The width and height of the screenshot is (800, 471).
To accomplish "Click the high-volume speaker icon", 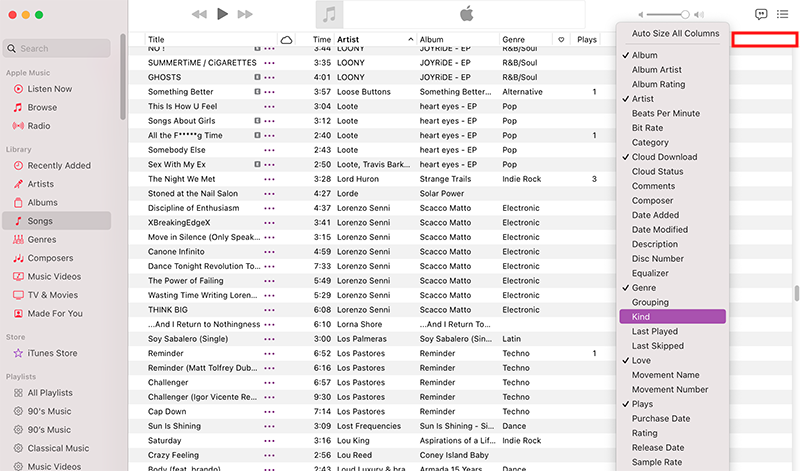I will (x=699, y=15).
